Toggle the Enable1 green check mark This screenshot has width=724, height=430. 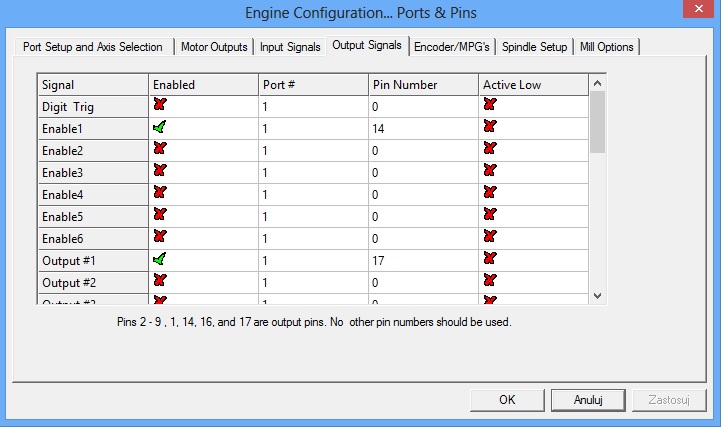click(x=160, y=127)
